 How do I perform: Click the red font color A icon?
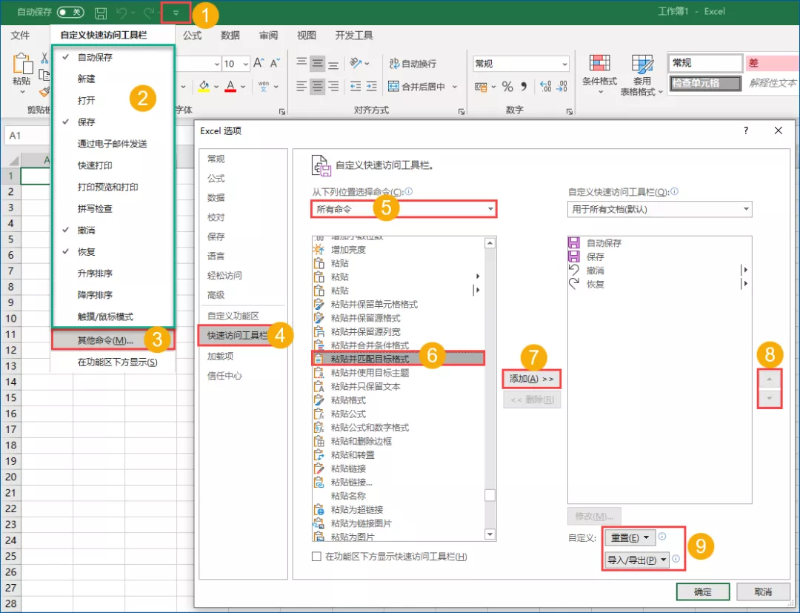click(231, 86)
